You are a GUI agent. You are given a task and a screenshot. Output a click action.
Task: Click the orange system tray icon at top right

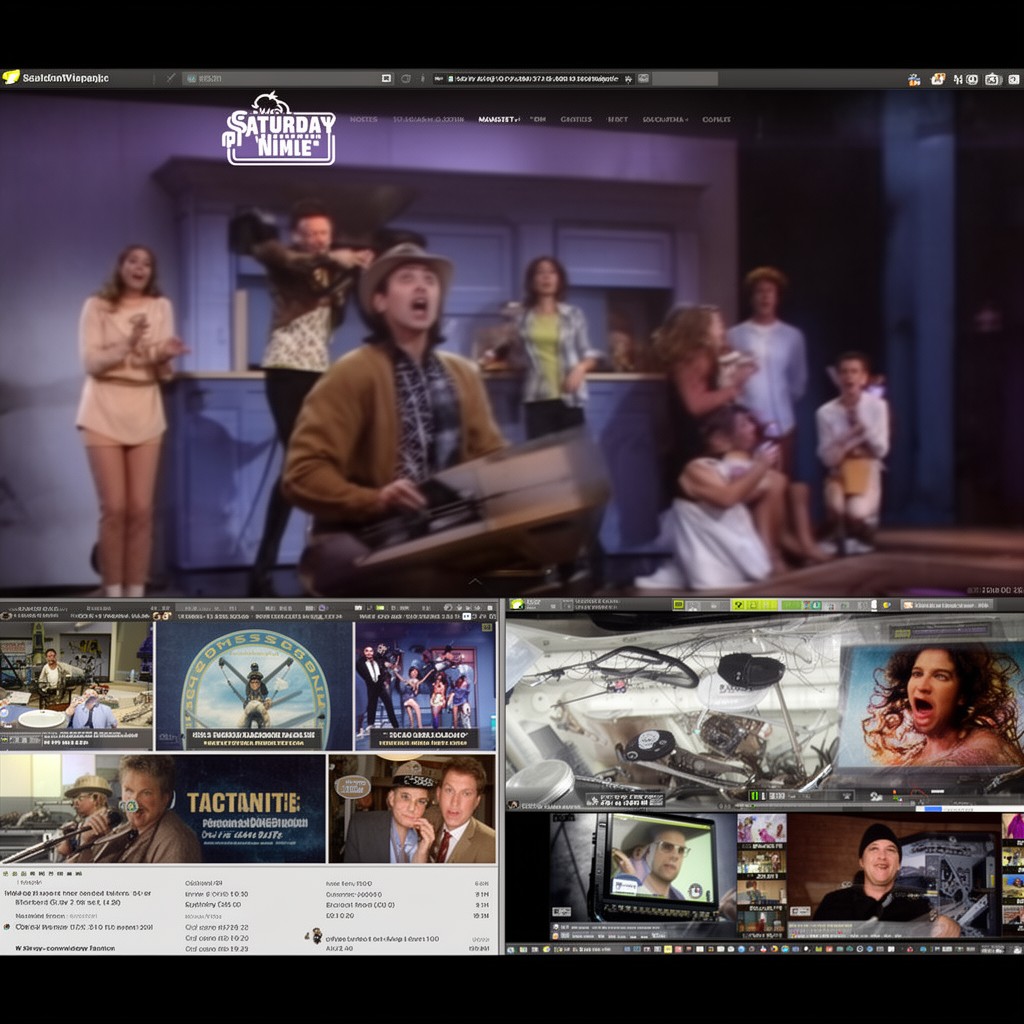pyautogui.click(x=938, y=79)
